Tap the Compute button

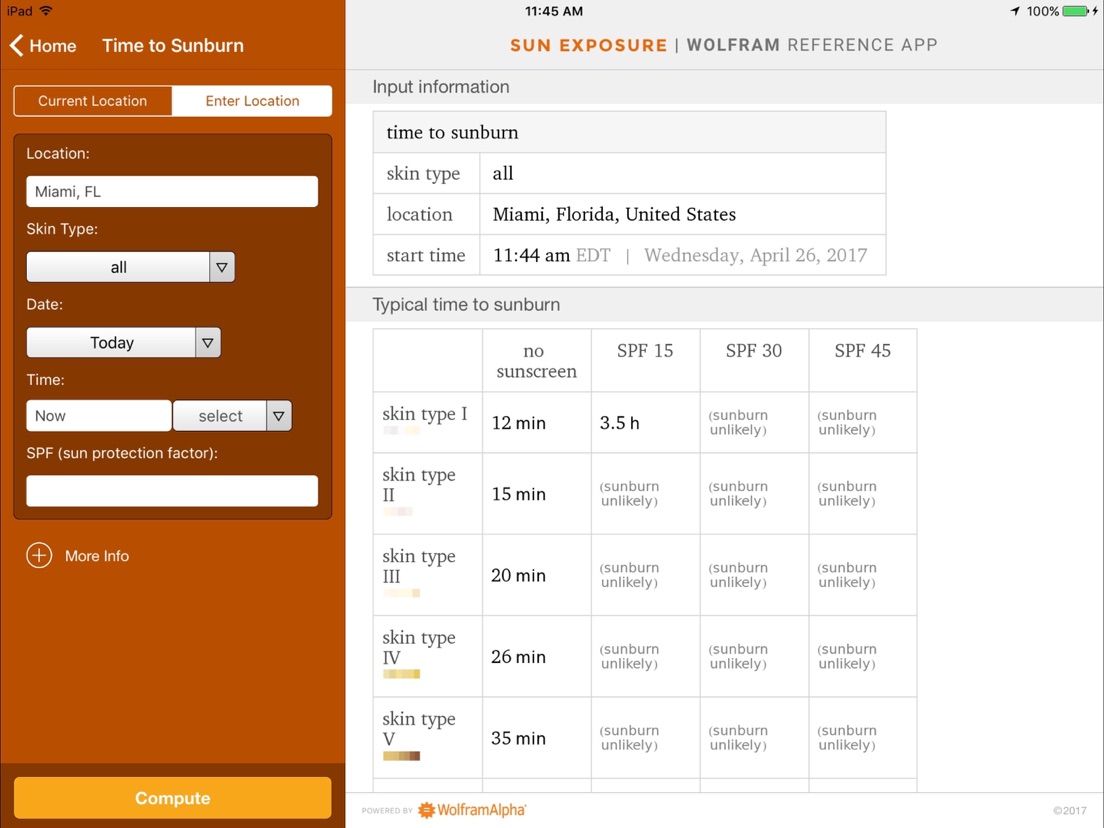click(172, 798)
